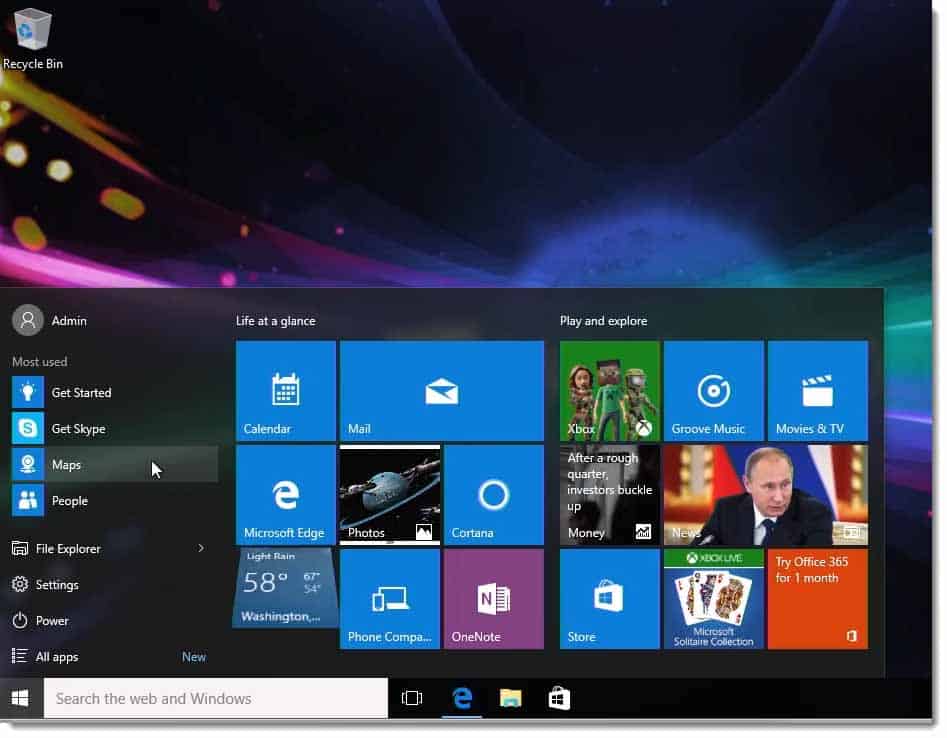Show All apps list
Screen dimensions: 947x738
pos(45,656)
